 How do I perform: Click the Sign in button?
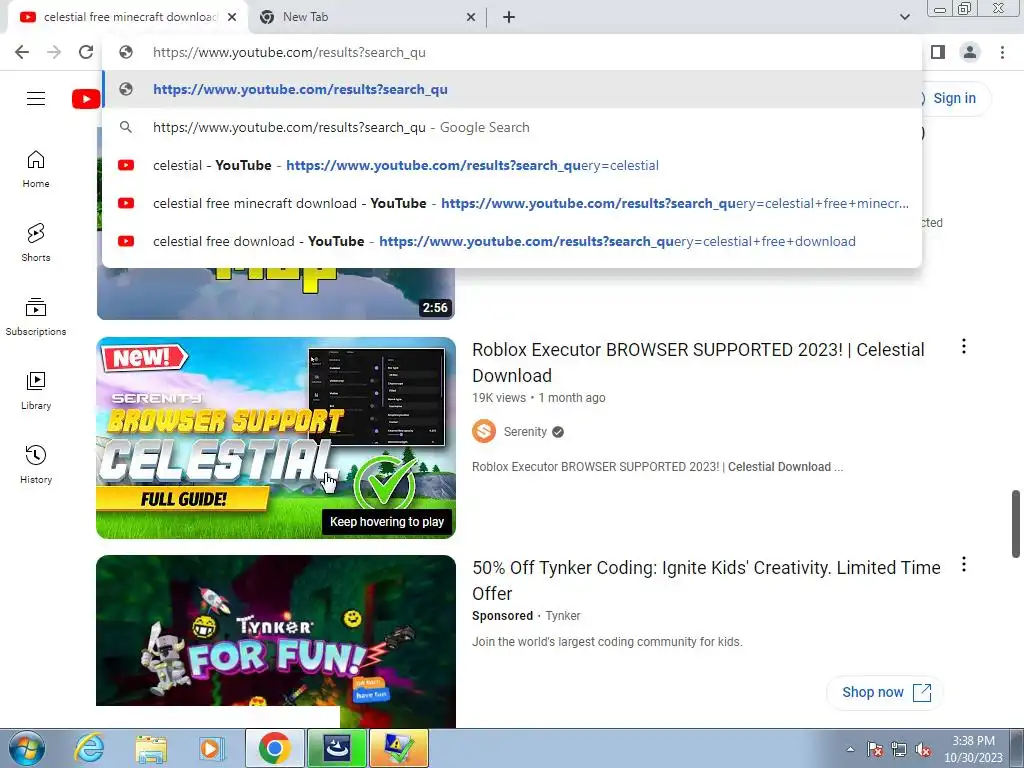[953, 99]
